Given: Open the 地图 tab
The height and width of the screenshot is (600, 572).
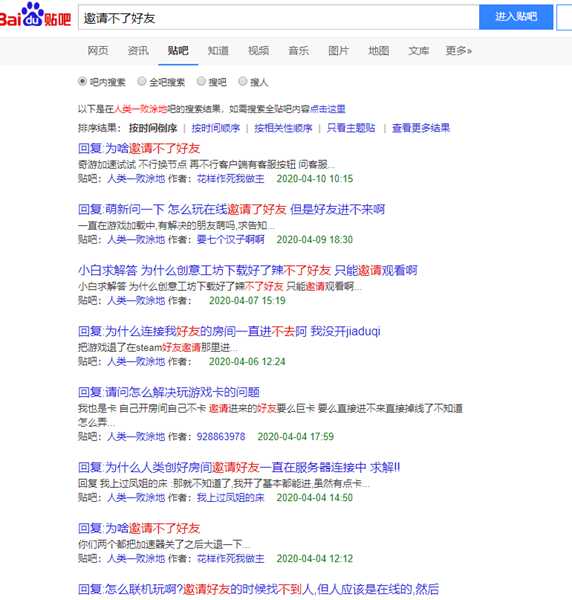Looking at the screenshot, I should [378, 51].
